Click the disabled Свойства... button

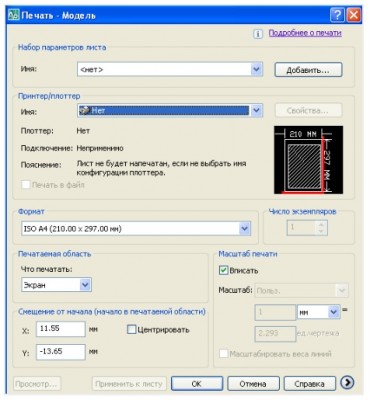(x=308, y=111)
